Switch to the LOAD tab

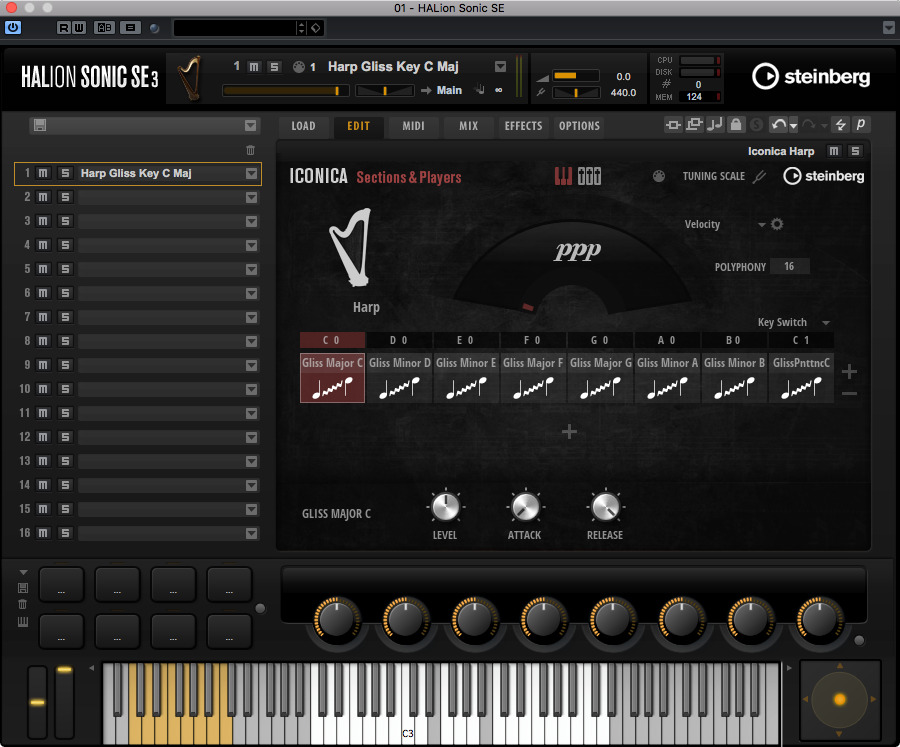pos(303,126)
